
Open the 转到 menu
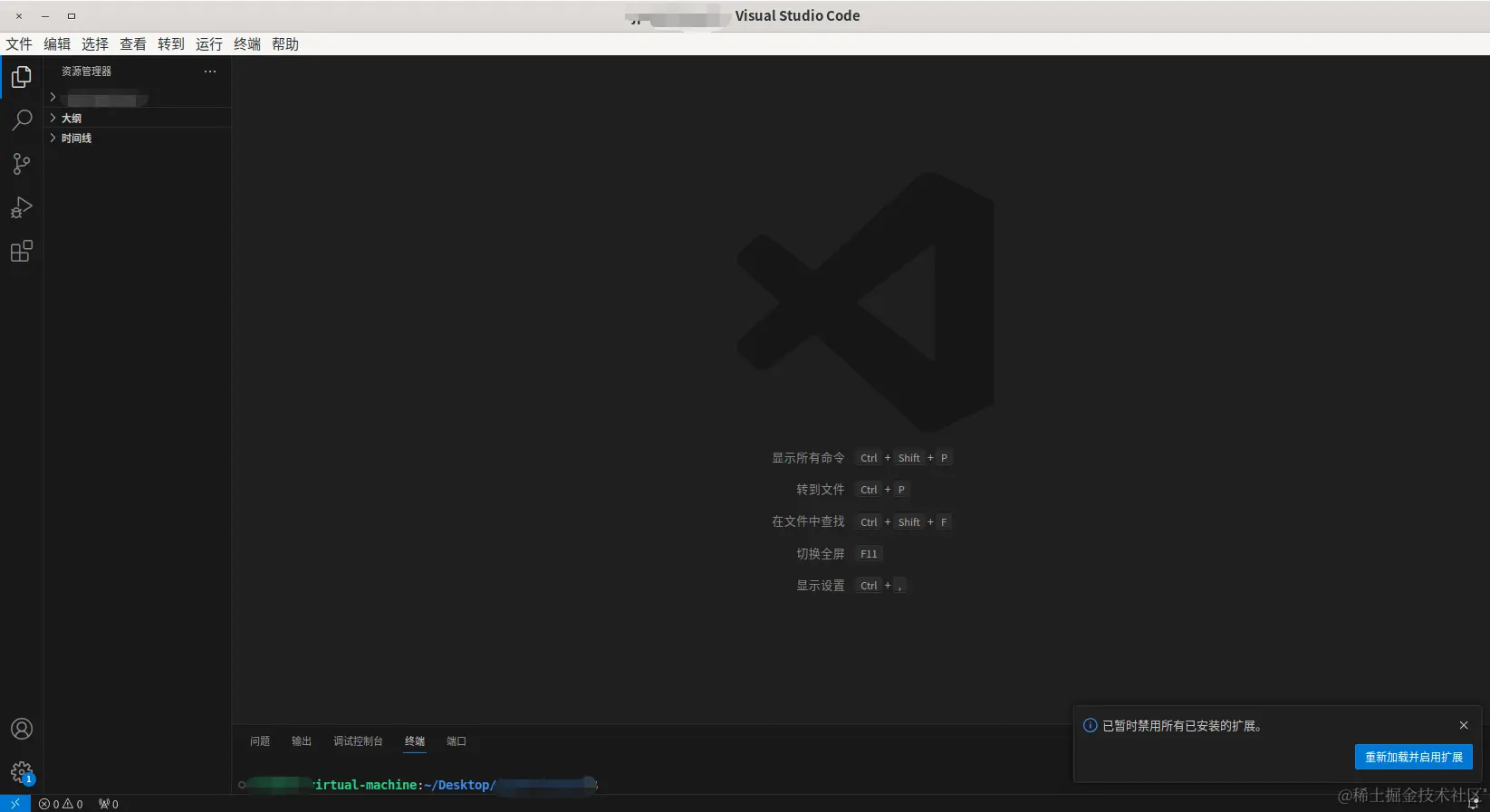171,44
